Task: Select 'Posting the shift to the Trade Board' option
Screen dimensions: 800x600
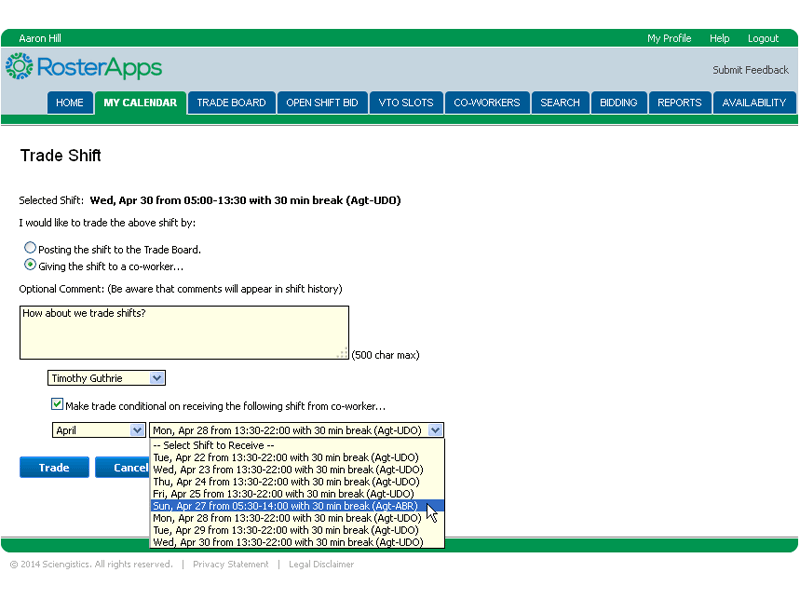Action: coord(30,248)
